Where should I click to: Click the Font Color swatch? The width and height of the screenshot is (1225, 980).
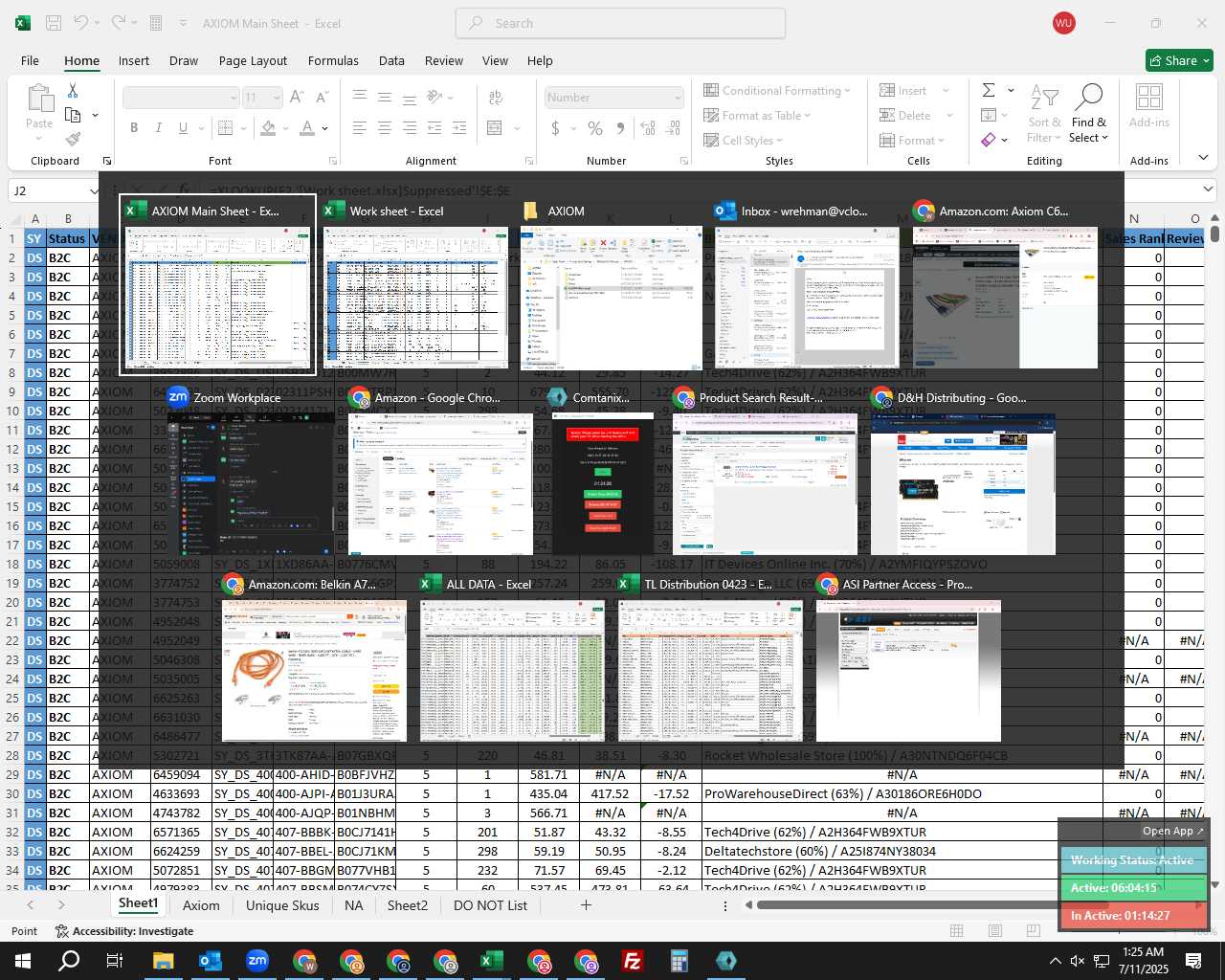pyautogui.click(x=307, y=127)
